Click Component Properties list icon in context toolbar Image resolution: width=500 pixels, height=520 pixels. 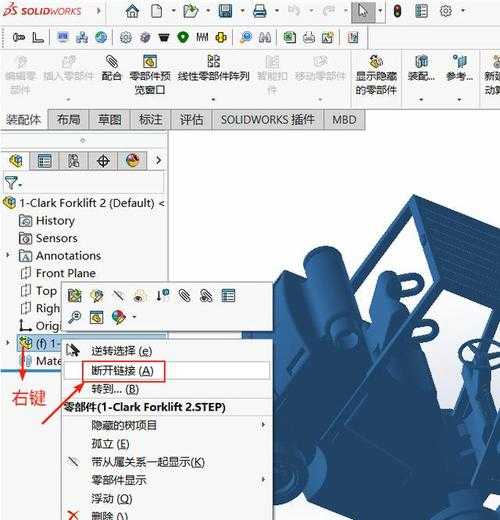pos(228,296)
